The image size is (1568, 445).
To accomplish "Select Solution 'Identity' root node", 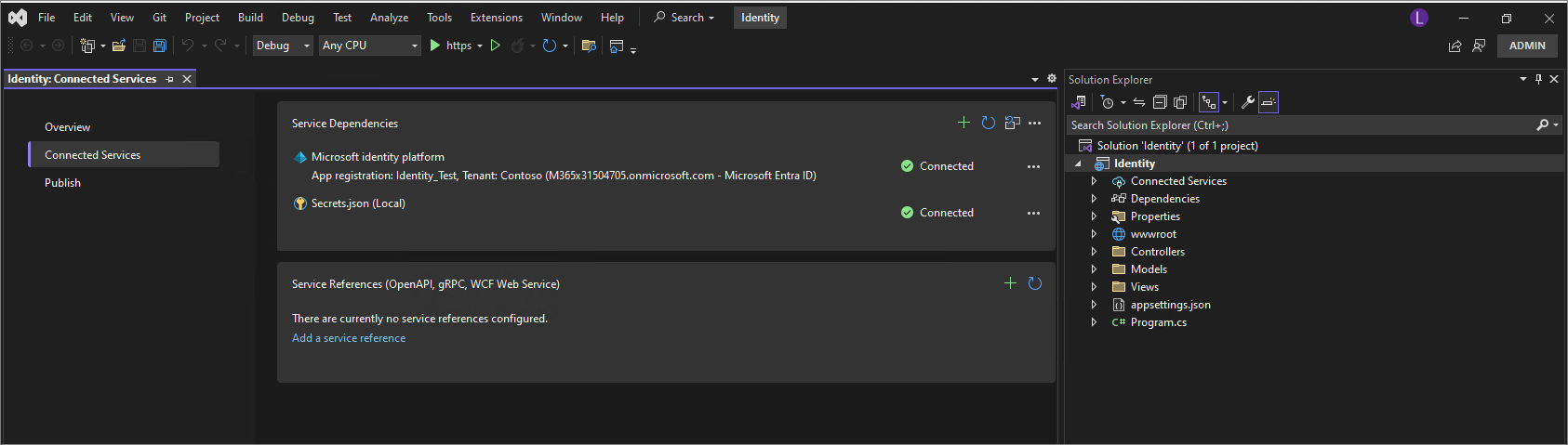I will pyautogui.click(x=1176, y=146).
